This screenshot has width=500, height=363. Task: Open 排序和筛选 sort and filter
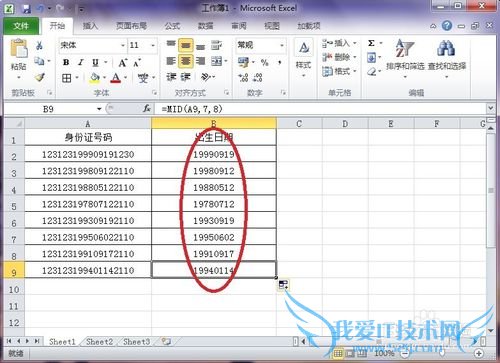click(405, 59)
